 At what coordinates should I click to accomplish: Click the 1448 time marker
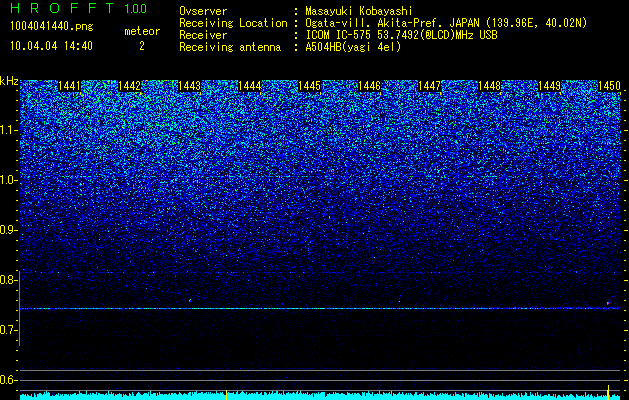pos(489,86)
